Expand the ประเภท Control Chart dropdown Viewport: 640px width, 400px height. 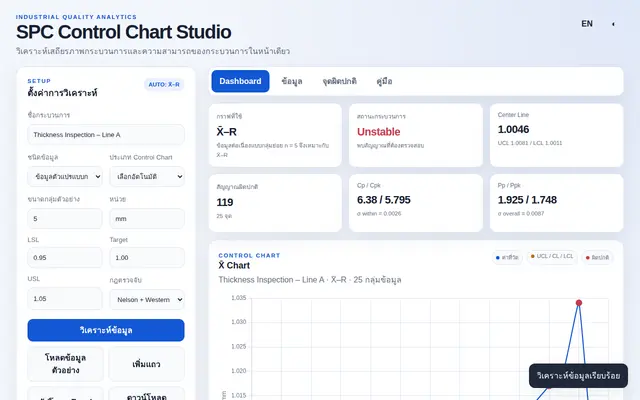pyautogui.click(x=147, y=177)
